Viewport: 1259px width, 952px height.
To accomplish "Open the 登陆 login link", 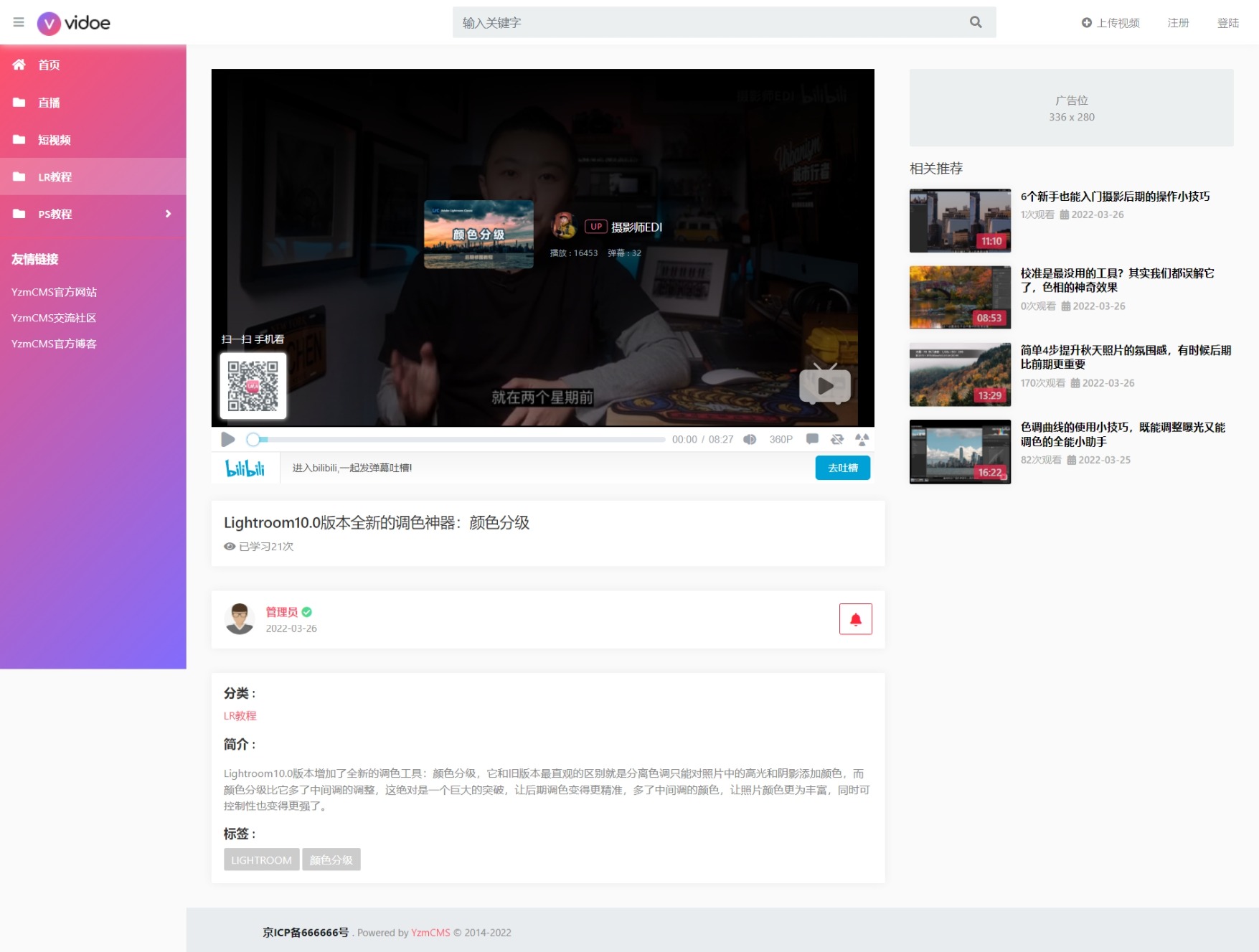I will pos(1228,23).
